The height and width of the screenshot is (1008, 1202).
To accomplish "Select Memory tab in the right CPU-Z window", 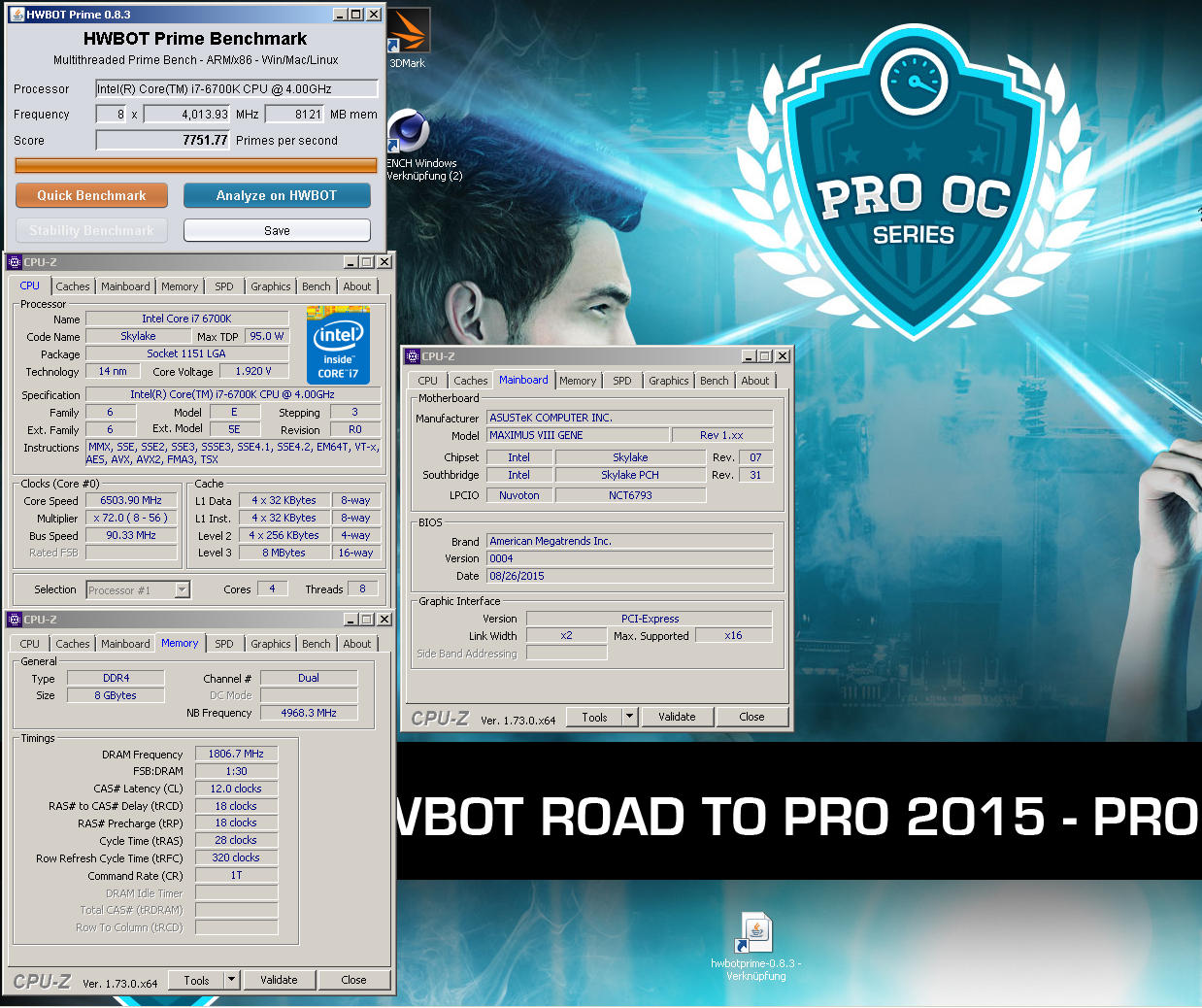I will click(x=578, y=381).
